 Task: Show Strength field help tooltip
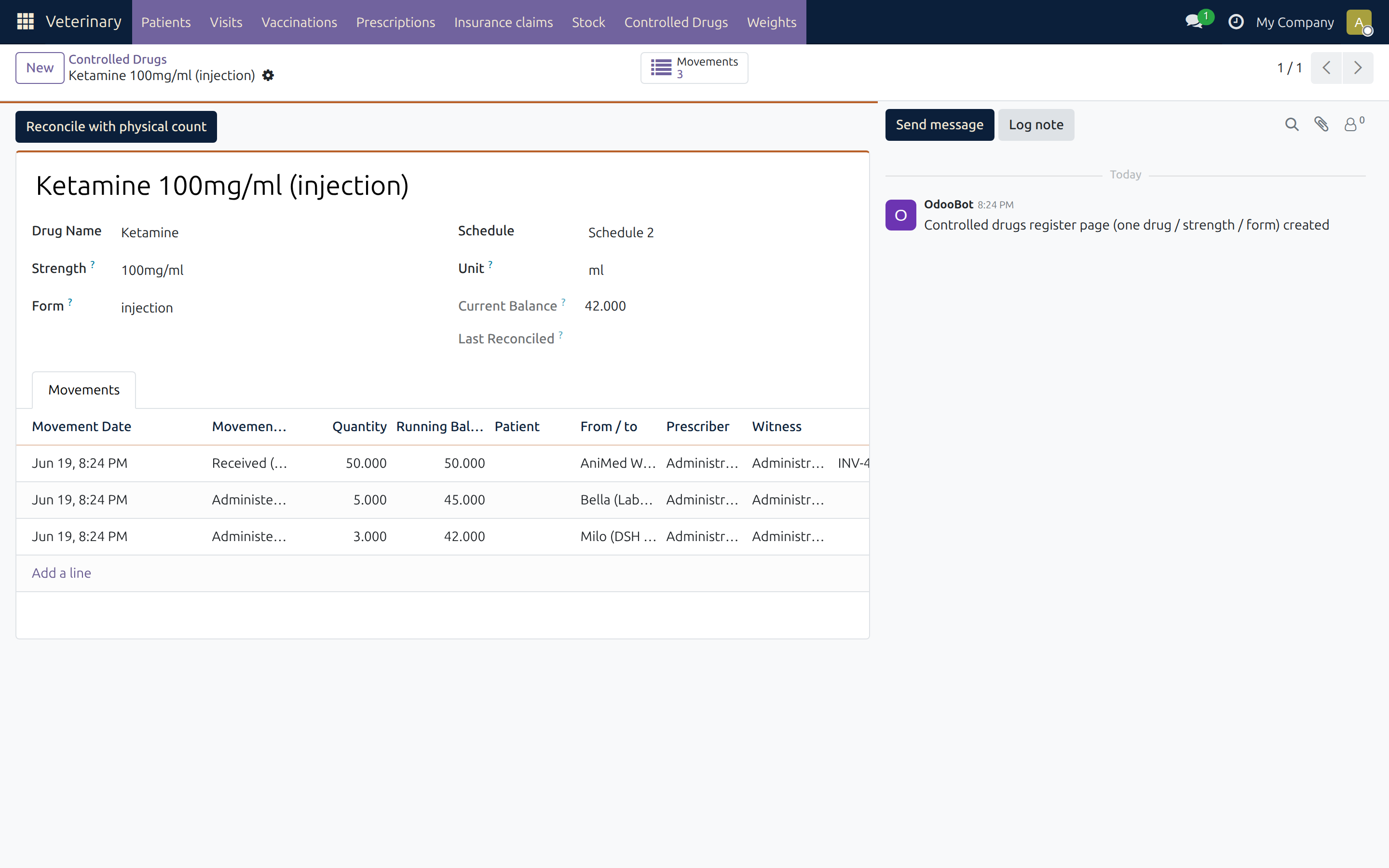click(x=93, y=265)
